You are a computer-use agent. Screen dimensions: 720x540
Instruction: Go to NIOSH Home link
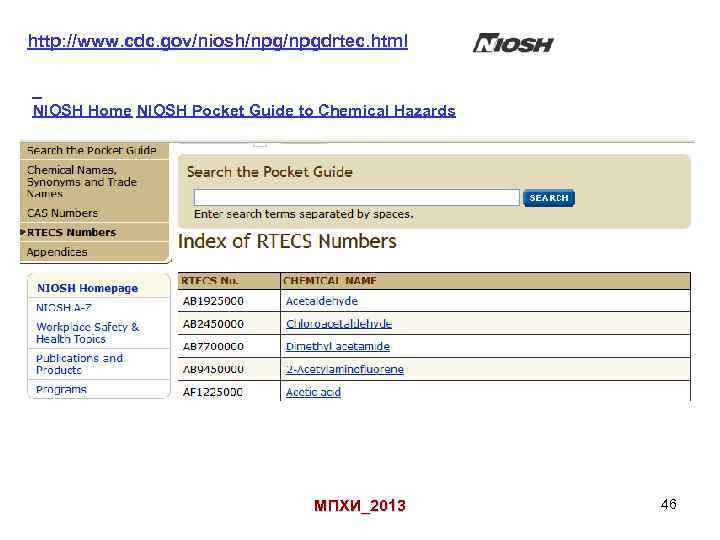tap(82, 111)
